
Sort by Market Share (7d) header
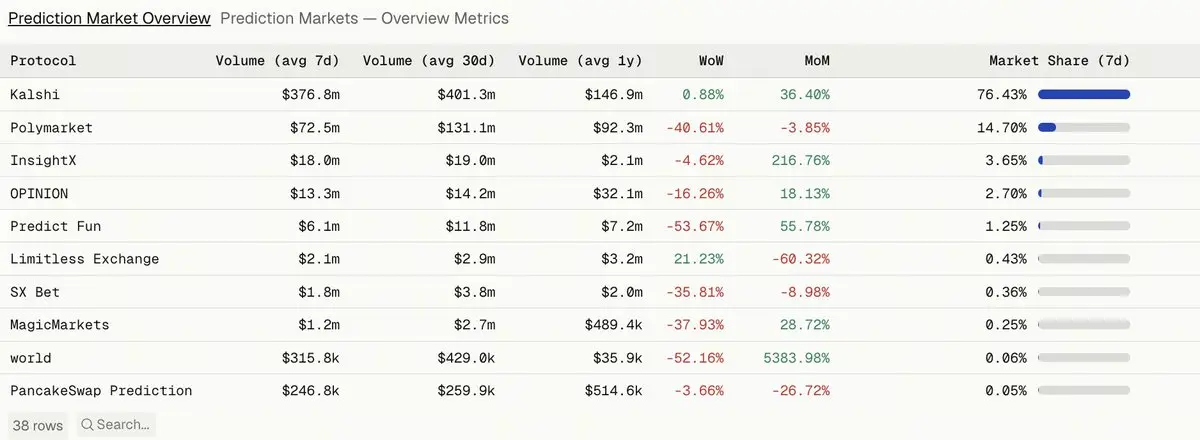(x=1059, y=61)
